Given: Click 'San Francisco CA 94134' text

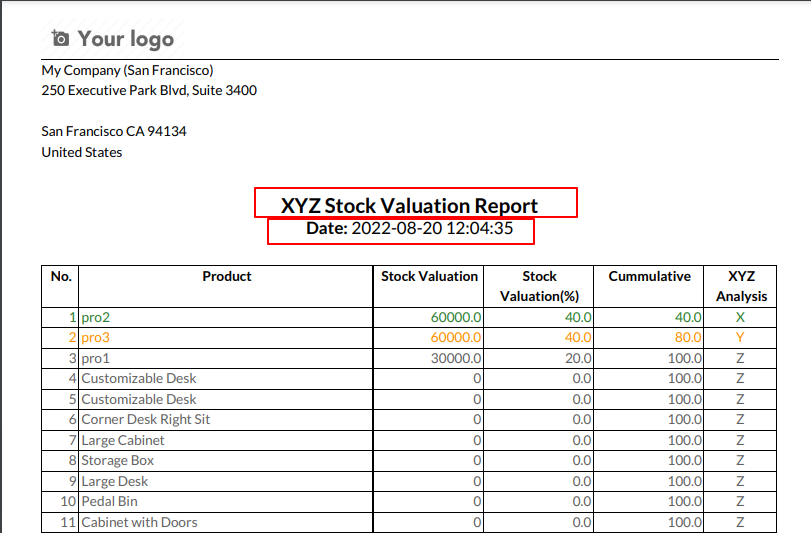Looking at the screenshot, I should 114,131.
